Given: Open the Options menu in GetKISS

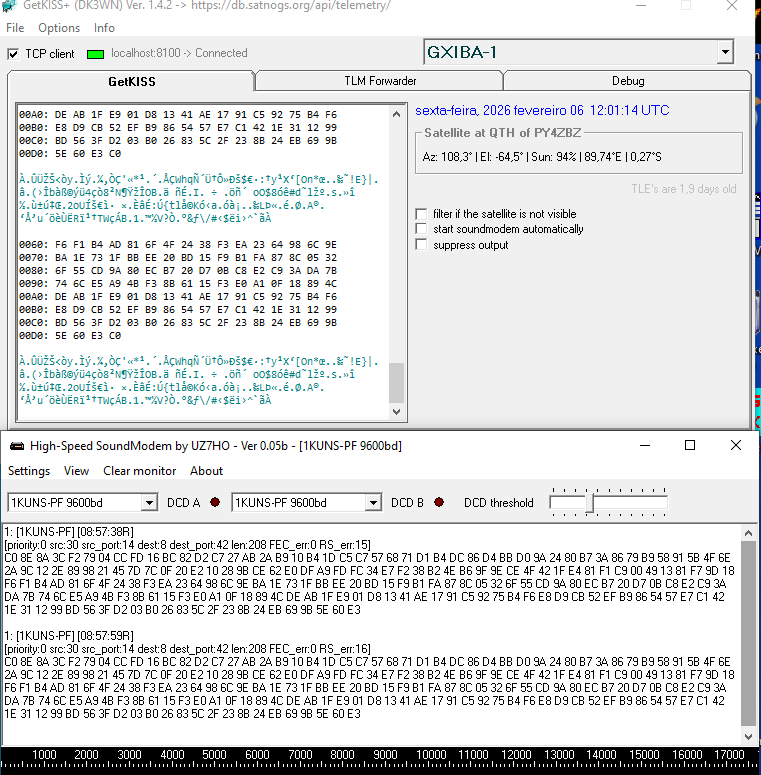Looking at the screenshot, I should 59,28.
